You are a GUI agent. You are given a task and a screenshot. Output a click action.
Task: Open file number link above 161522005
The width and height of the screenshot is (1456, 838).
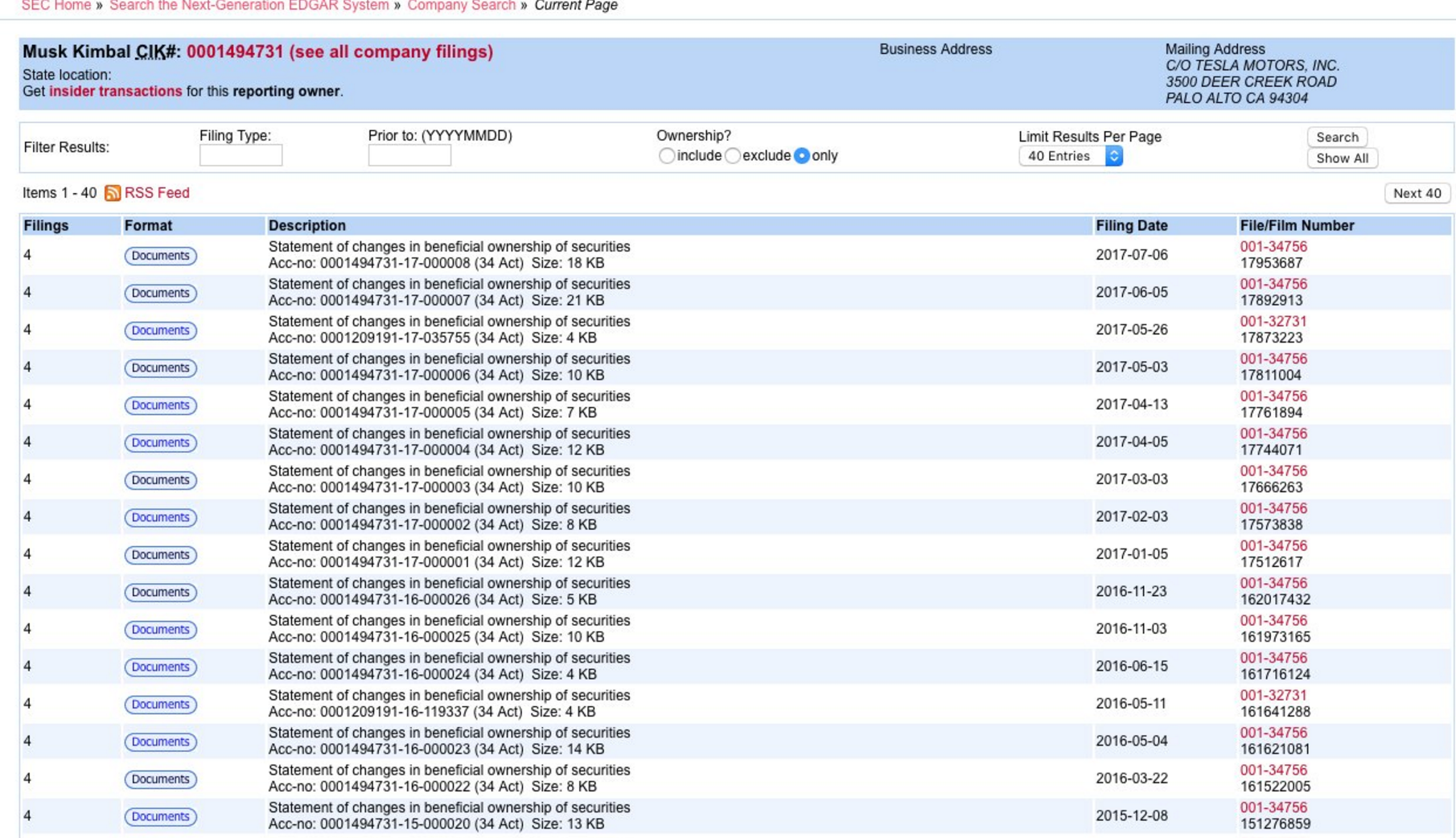pos(1273,770)
